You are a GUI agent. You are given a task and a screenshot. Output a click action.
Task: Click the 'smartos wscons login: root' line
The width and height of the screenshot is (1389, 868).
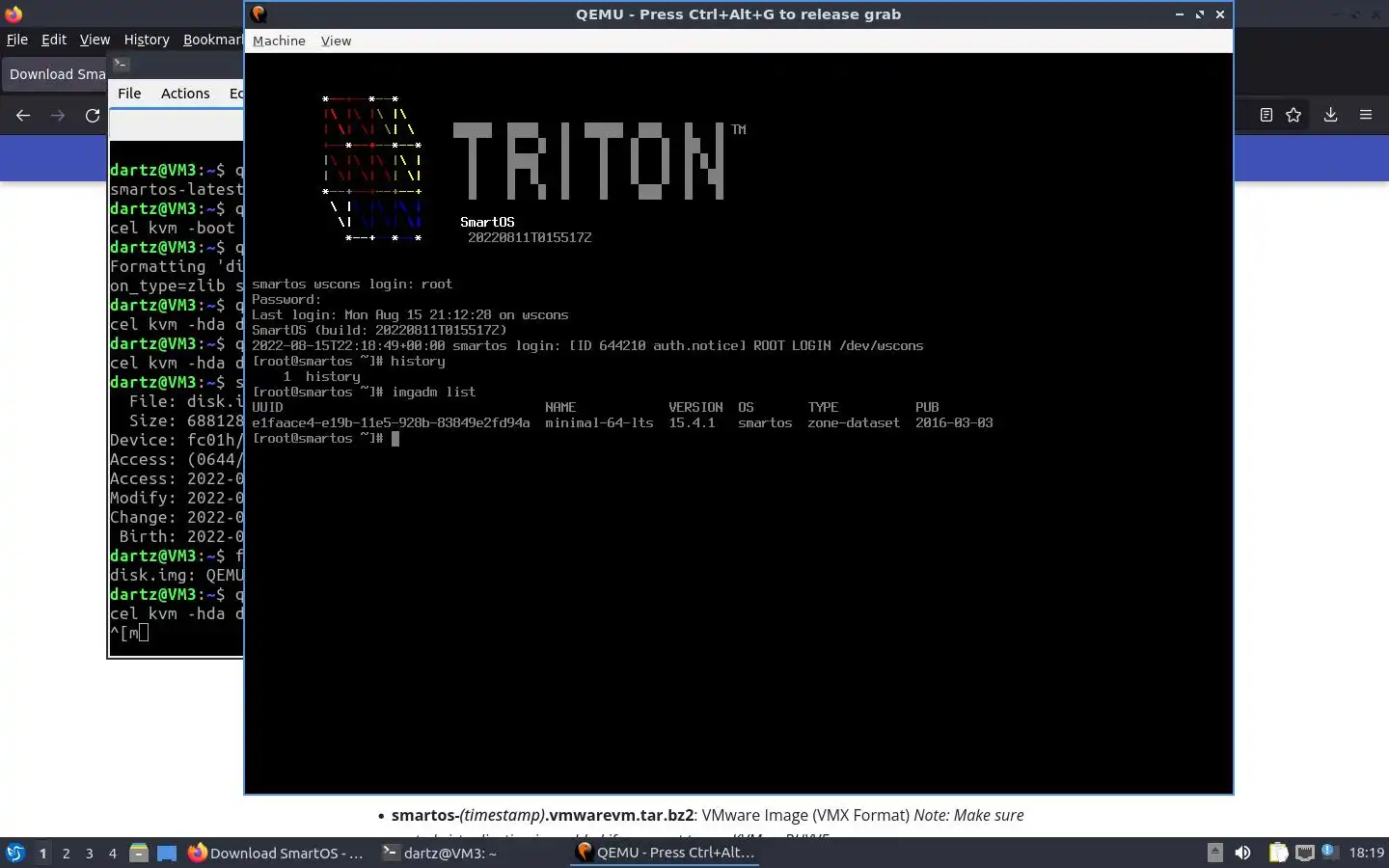pyautogui.click(x=352, y=284)
